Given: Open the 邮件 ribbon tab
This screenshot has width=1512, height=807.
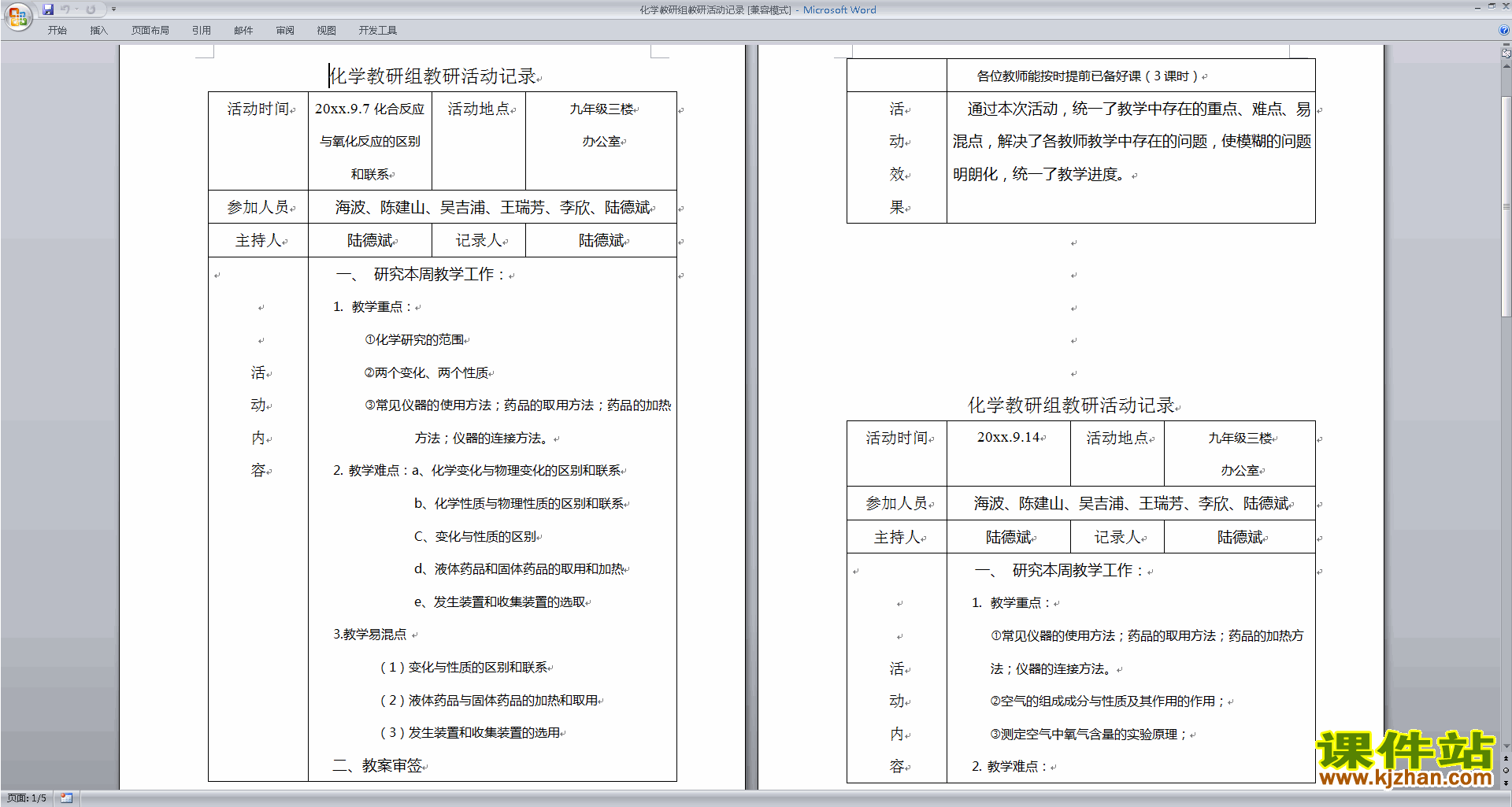Looking at the screenshot, I should click(x=243, y=31).
